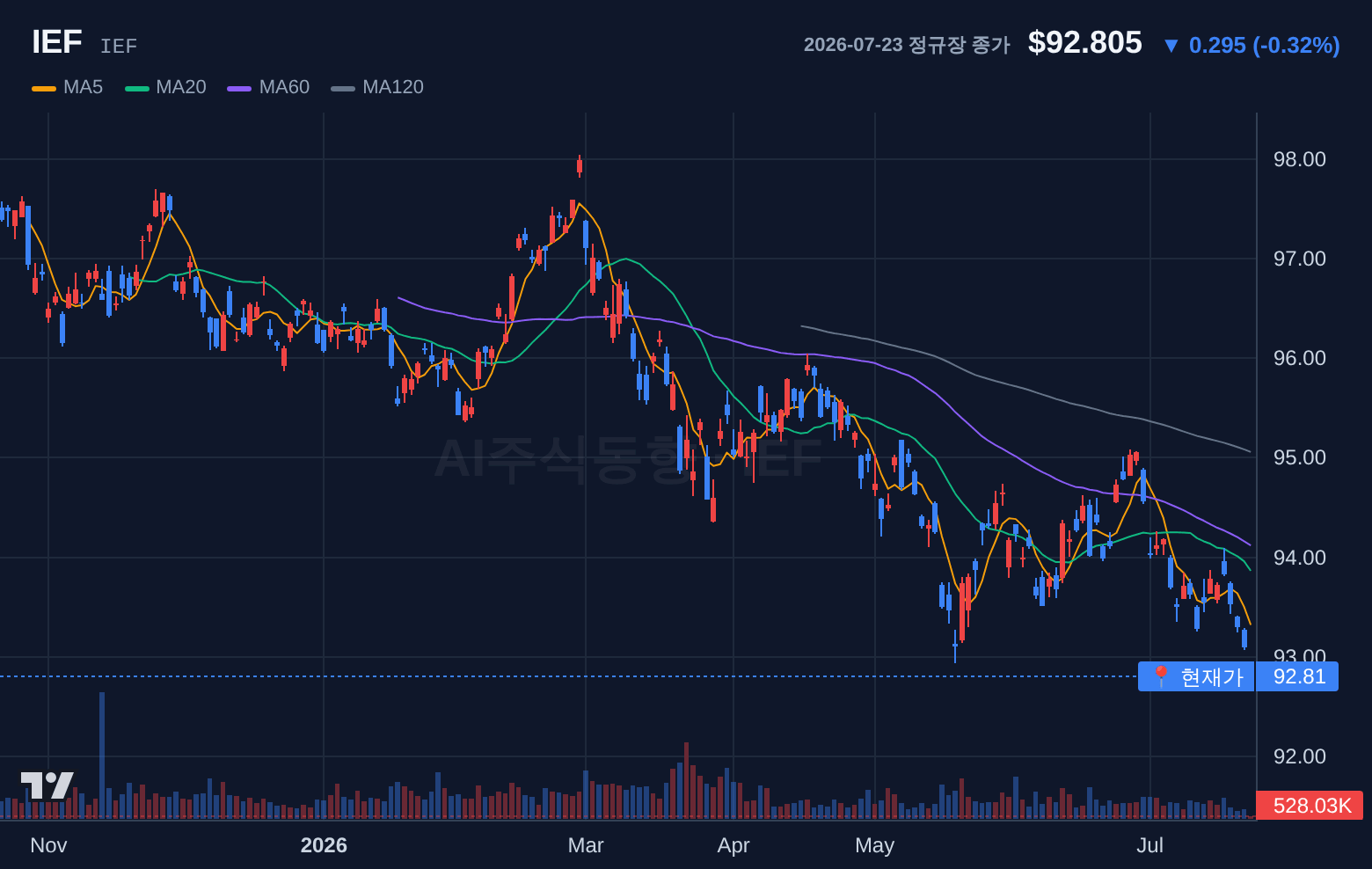
Task: Click the highest candlestick above 98.00
Action: pyautogui.click(x=580, y=165)
